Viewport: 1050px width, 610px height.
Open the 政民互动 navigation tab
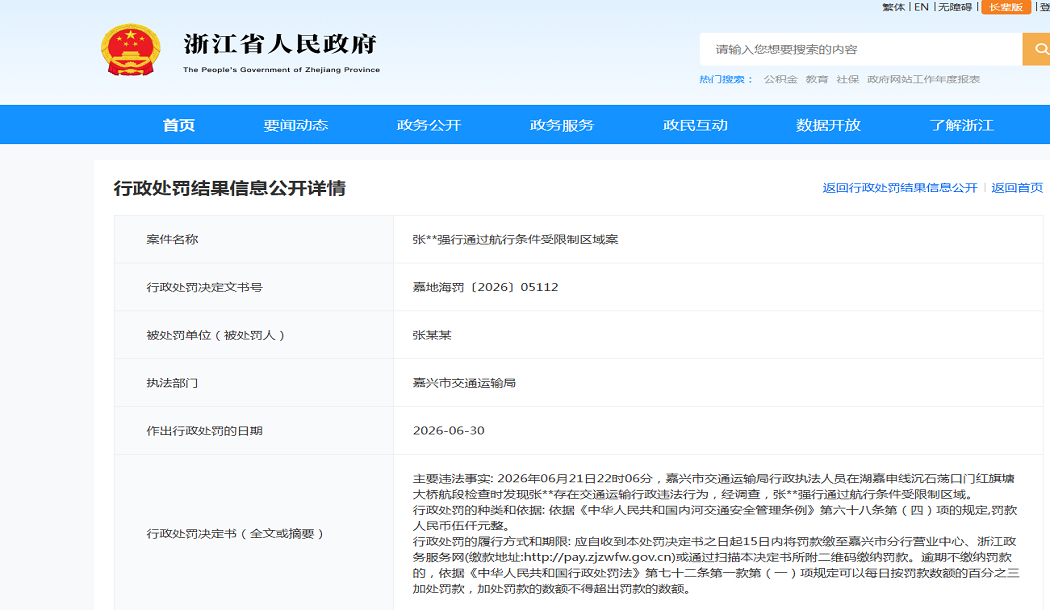pos(695,125)
